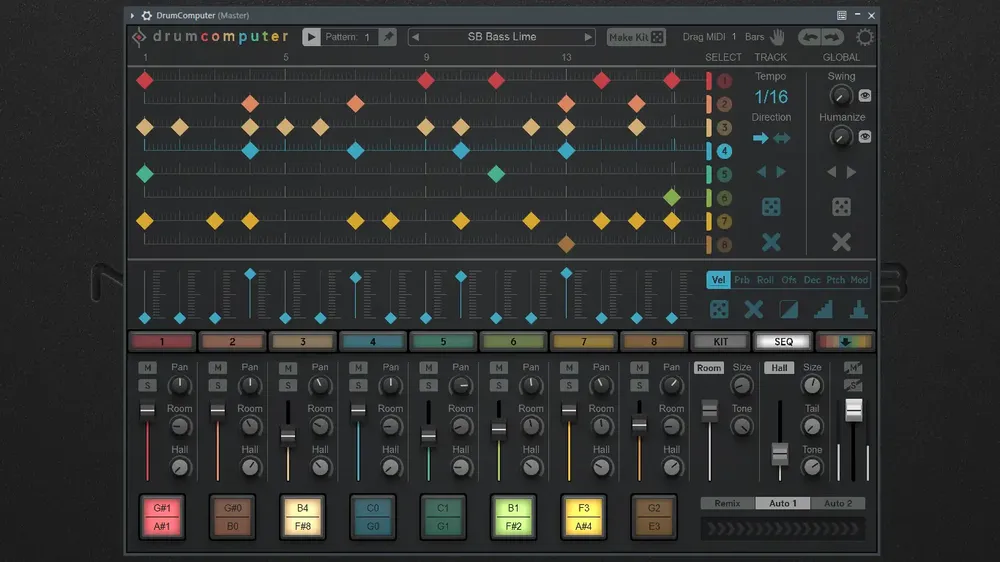The height and width of the screenshot is (562, 1000).
Task: Click the Hall reverb return fader
Action: tap(779, 454)
